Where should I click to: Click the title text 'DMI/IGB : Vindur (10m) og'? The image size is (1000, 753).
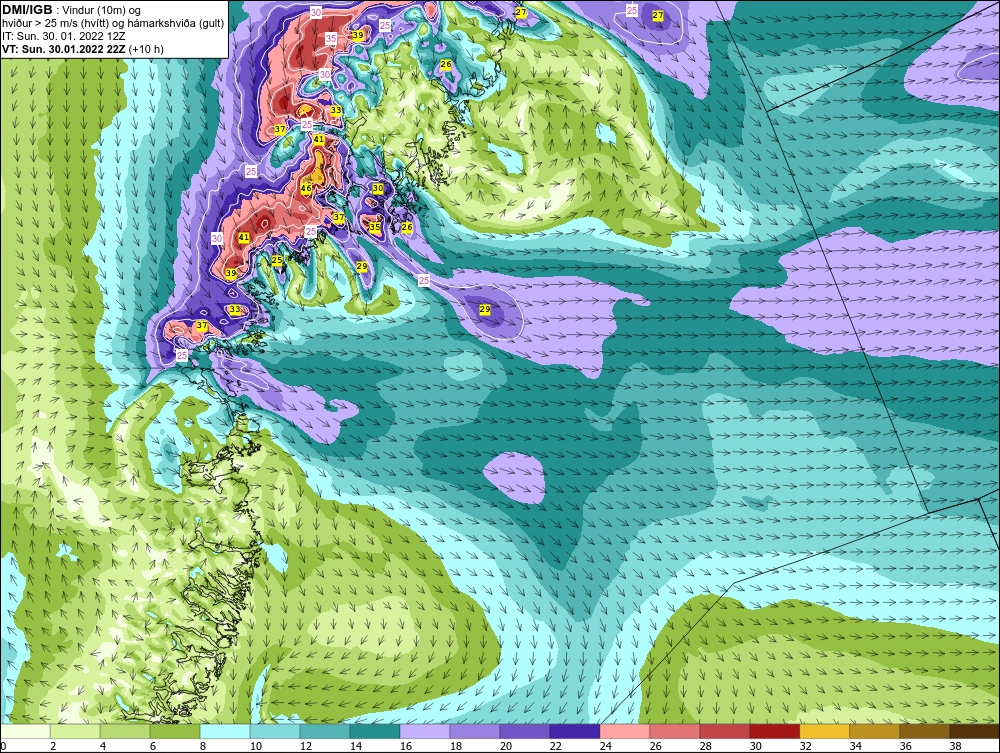point(72,10)
